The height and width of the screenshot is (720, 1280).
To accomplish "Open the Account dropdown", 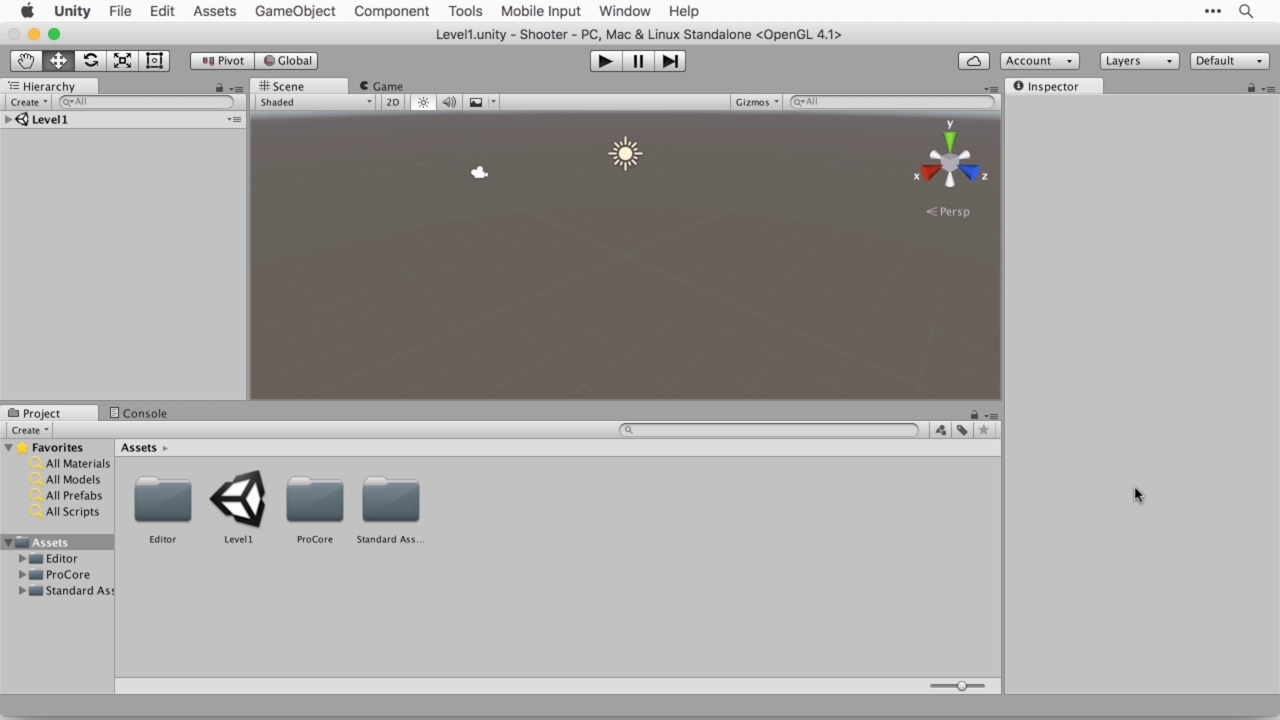I will [1039, 61].
